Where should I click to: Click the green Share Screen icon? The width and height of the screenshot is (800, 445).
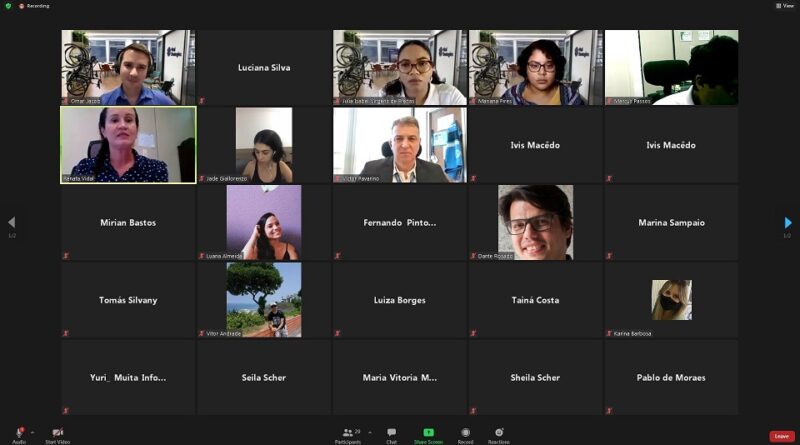[428, 433]
